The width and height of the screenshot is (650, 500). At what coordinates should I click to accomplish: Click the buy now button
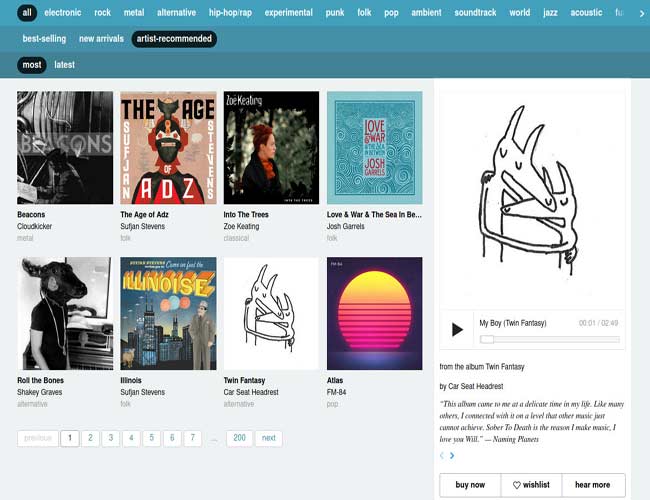tap(469, 485)
